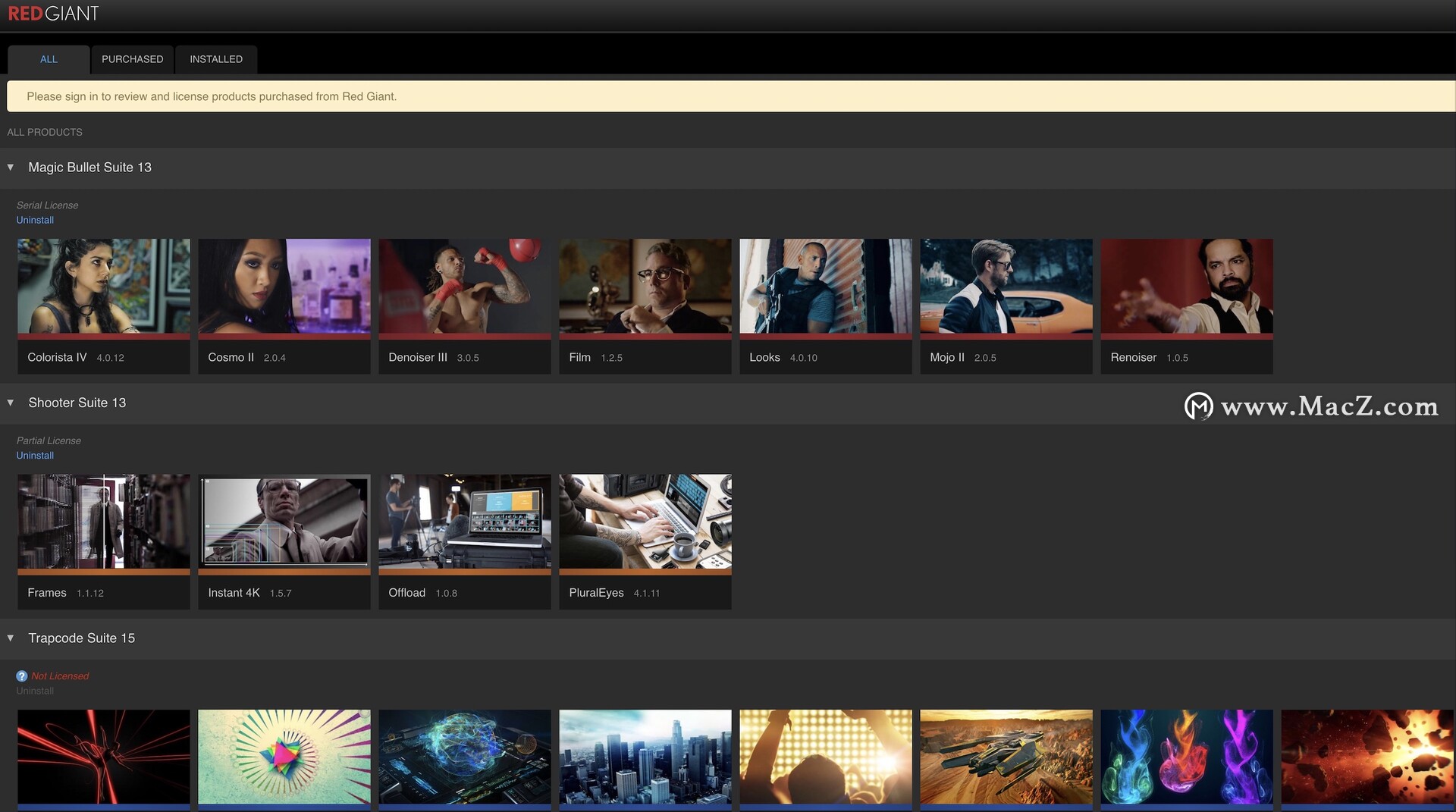Image resolution: width=1456 pixels, height=812 pixels.
Task: Open the Offload product thumbnail
Action: (465, 522)
